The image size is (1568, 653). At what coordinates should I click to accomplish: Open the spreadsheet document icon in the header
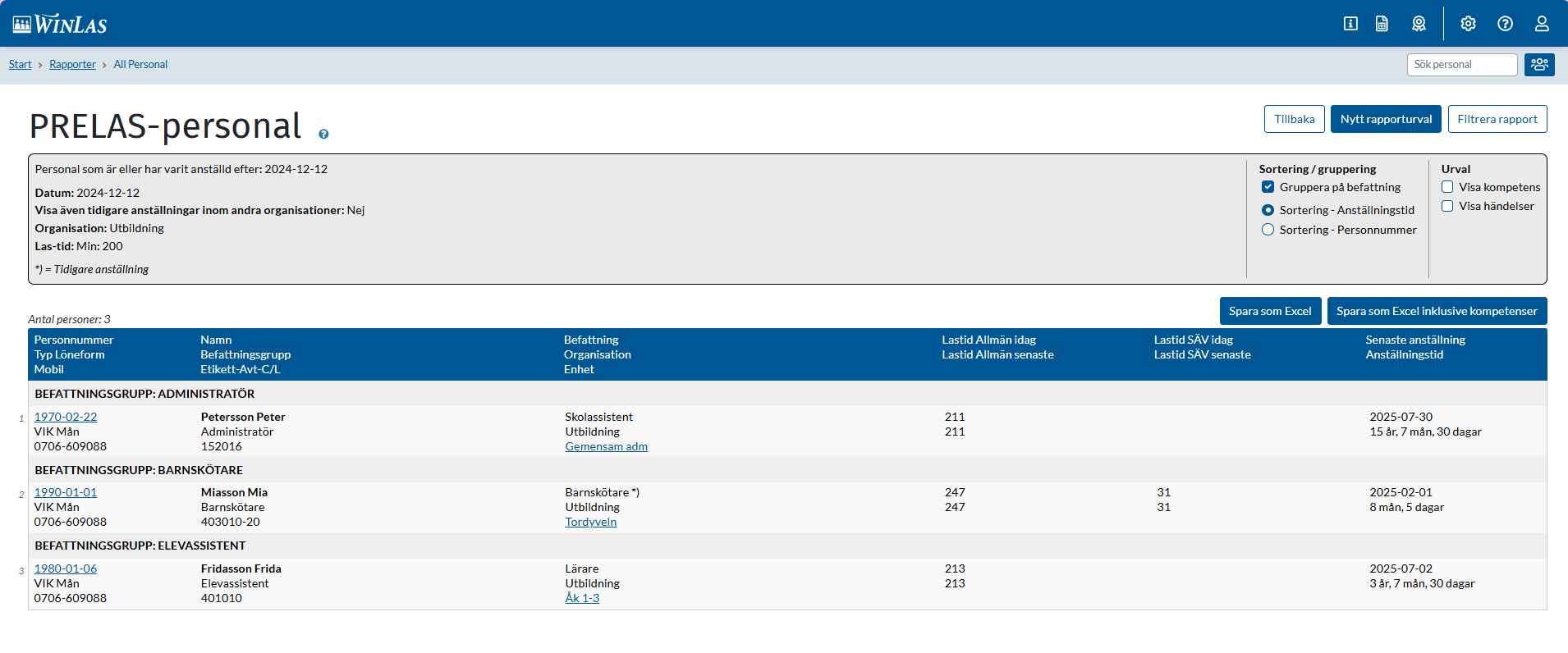(1382, 24)
